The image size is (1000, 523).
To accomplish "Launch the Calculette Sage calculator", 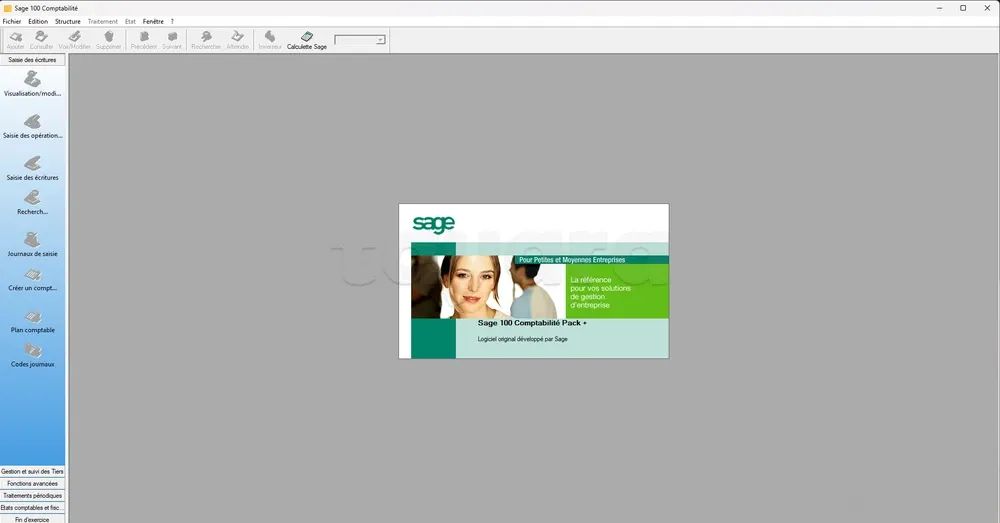I will tap(307, 40).
